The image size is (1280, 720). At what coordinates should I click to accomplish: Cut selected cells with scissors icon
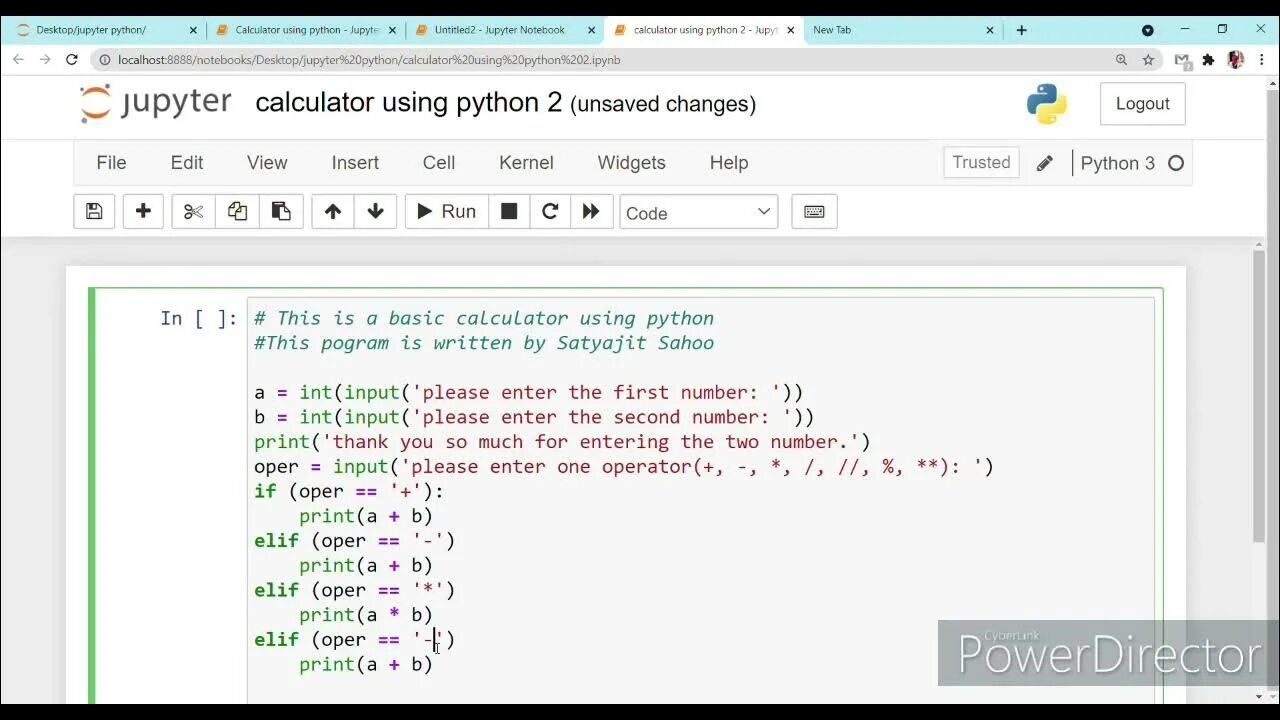click(x=193, y=211)
